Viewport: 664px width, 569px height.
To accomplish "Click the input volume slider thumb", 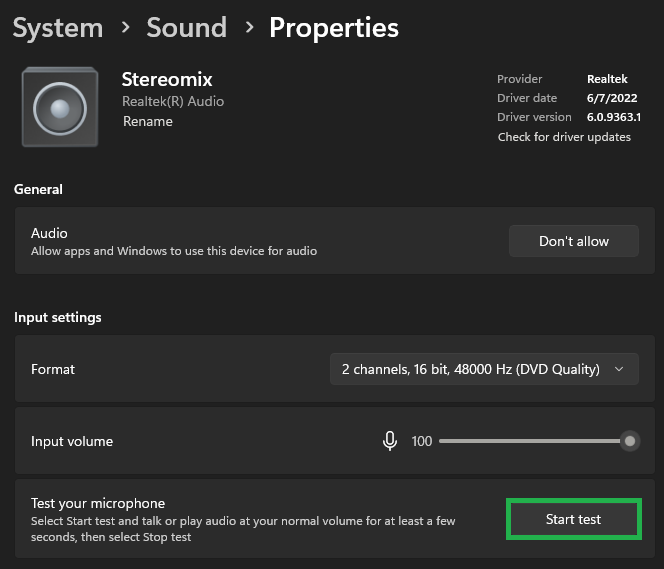I will 629,441.
